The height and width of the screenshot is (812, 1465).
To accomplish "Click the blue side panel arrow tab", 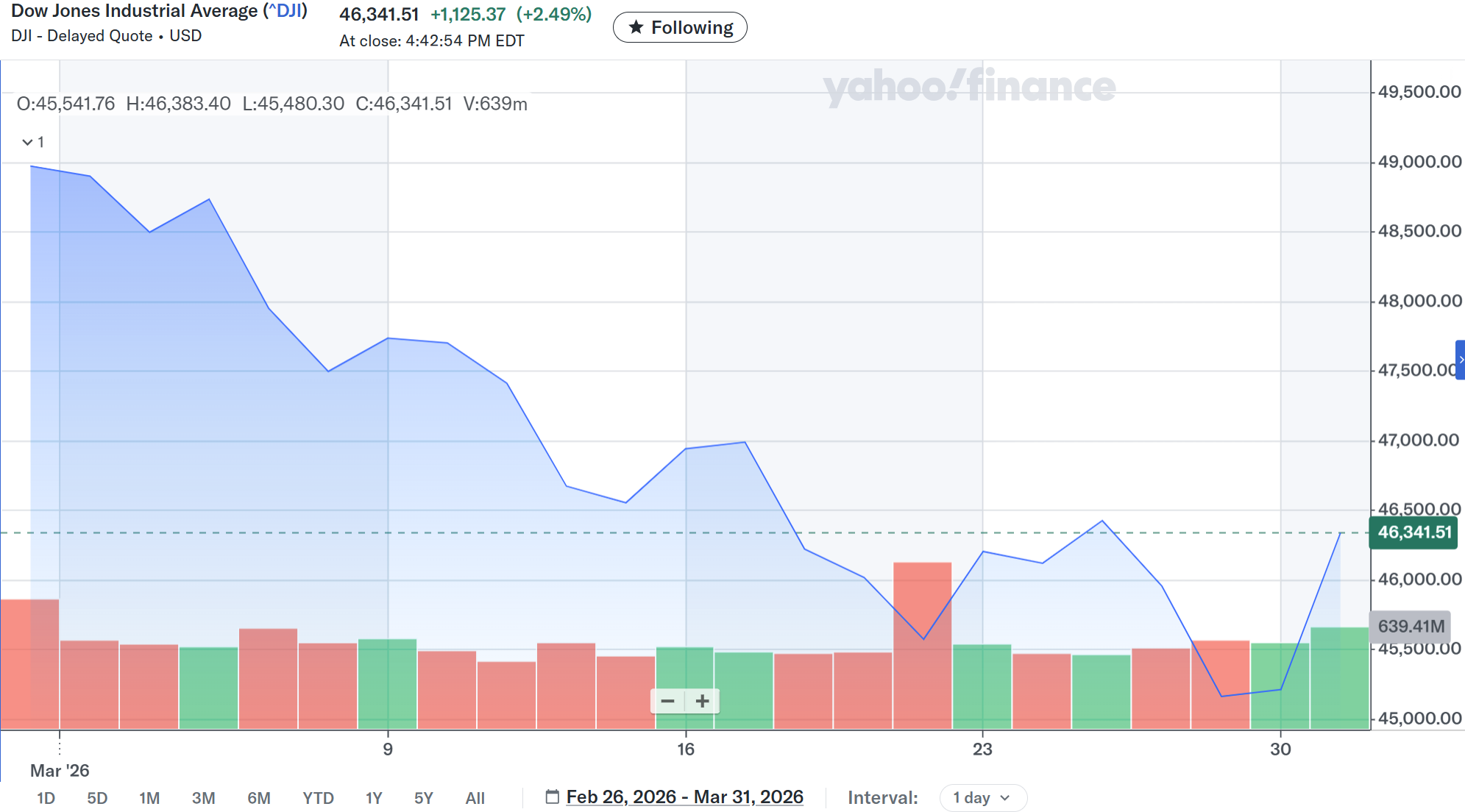I will [1460, 360].
